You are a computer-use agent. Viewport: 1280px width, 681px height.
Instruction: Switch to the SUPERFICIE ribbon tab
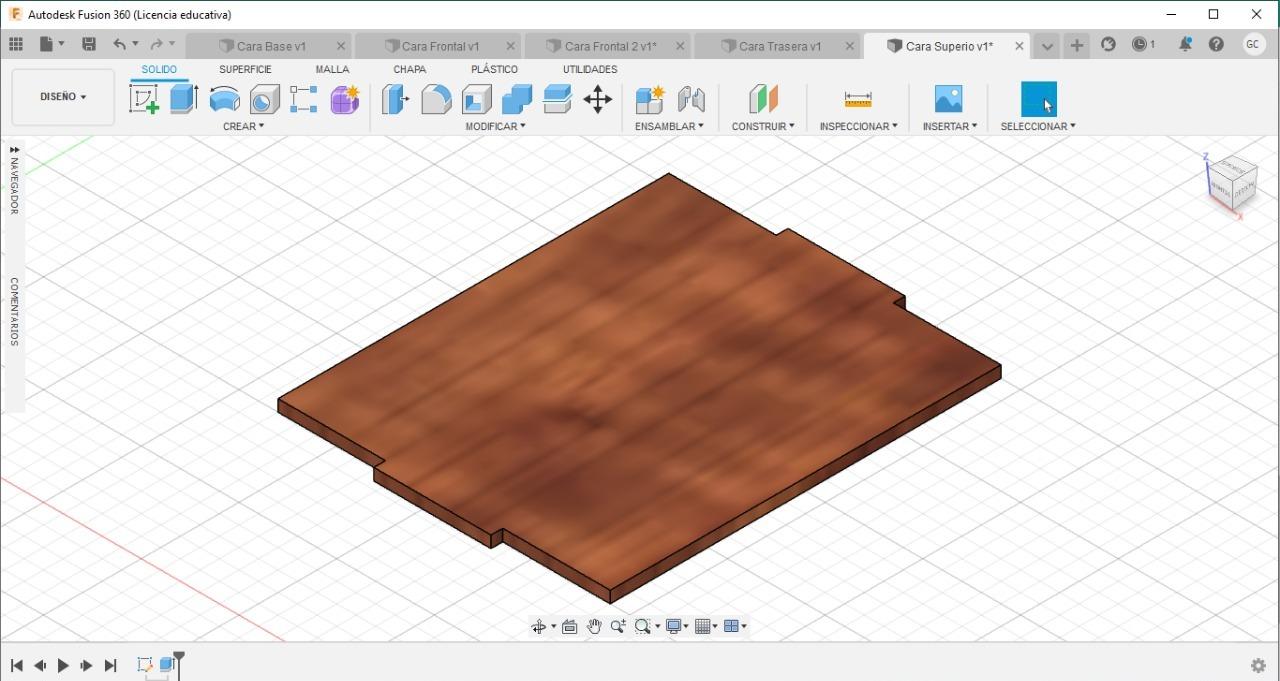(x=245, y=69)
